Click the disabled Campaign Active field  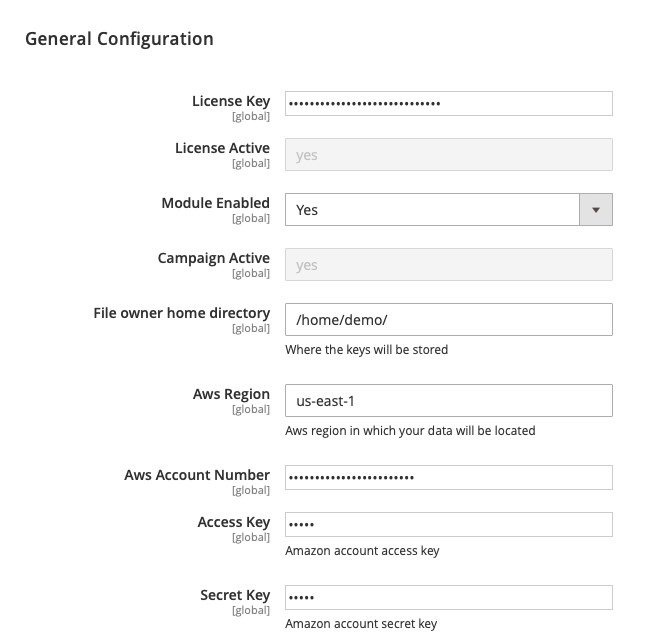point(448,265)
